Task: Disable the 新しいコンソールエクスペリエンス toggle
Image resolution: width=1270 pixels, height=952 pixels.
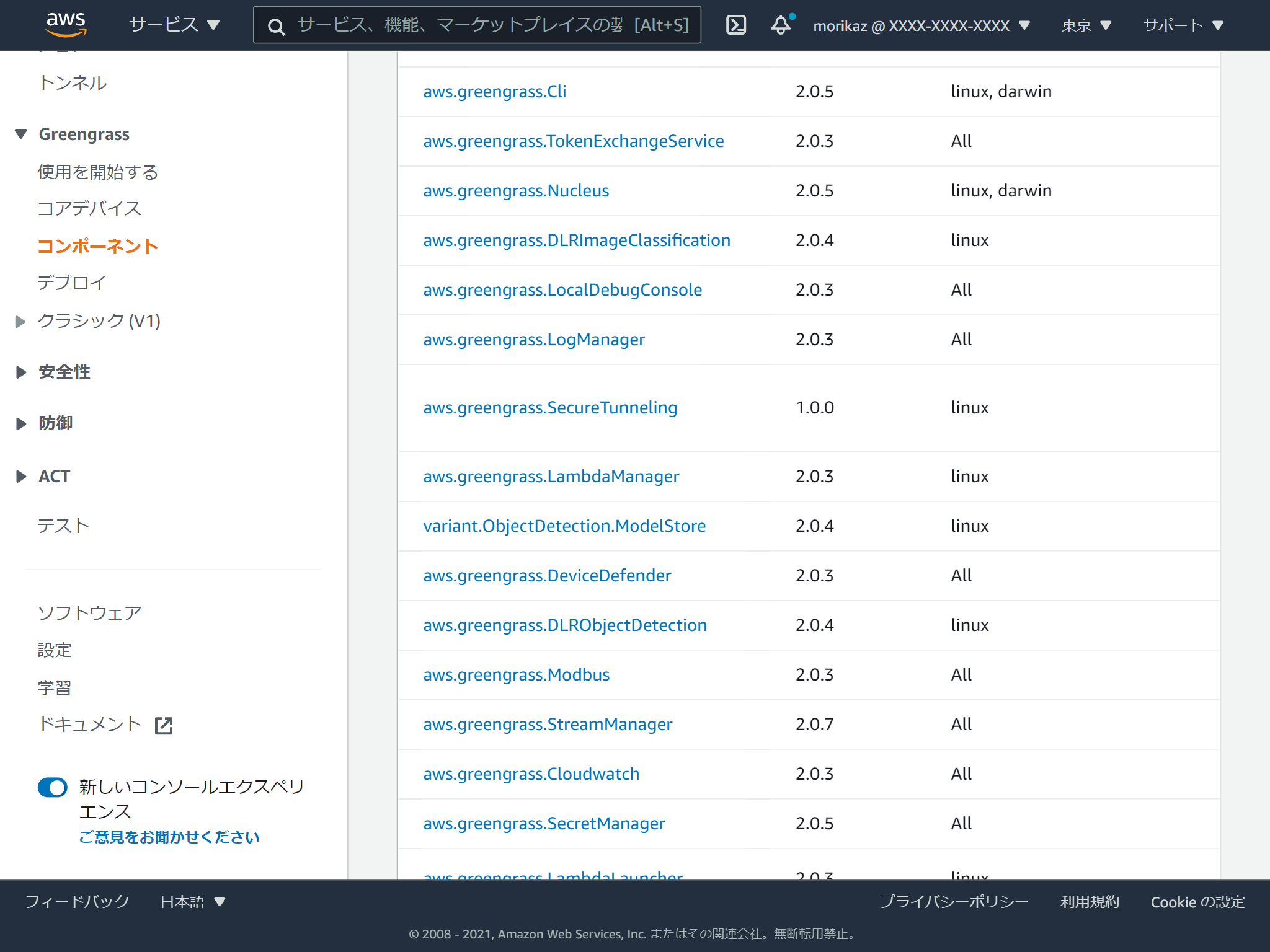Action: coord(52,787)
